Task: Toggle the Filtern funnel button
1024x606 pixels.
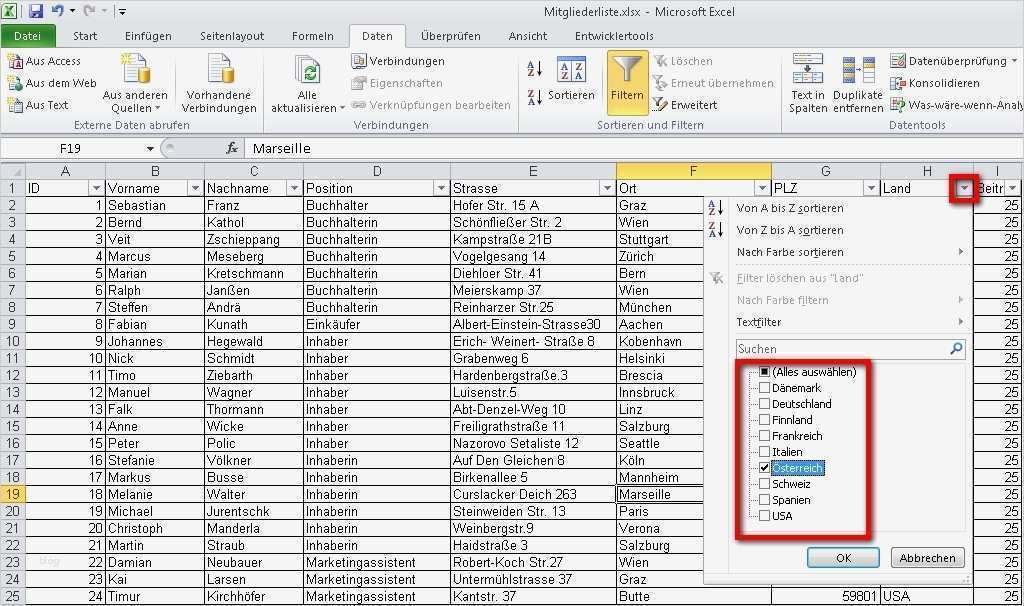Action: [627, 82]
